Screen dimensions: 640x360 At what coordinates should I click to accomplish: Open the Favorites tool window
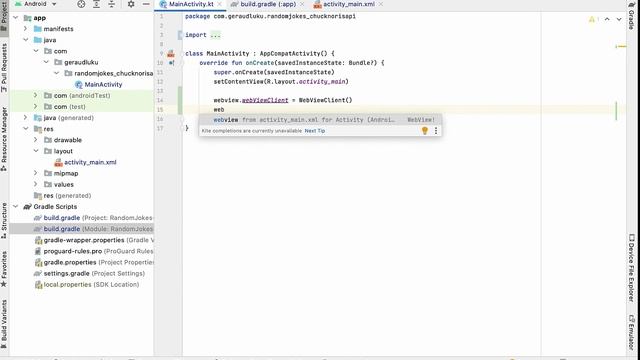4,269
